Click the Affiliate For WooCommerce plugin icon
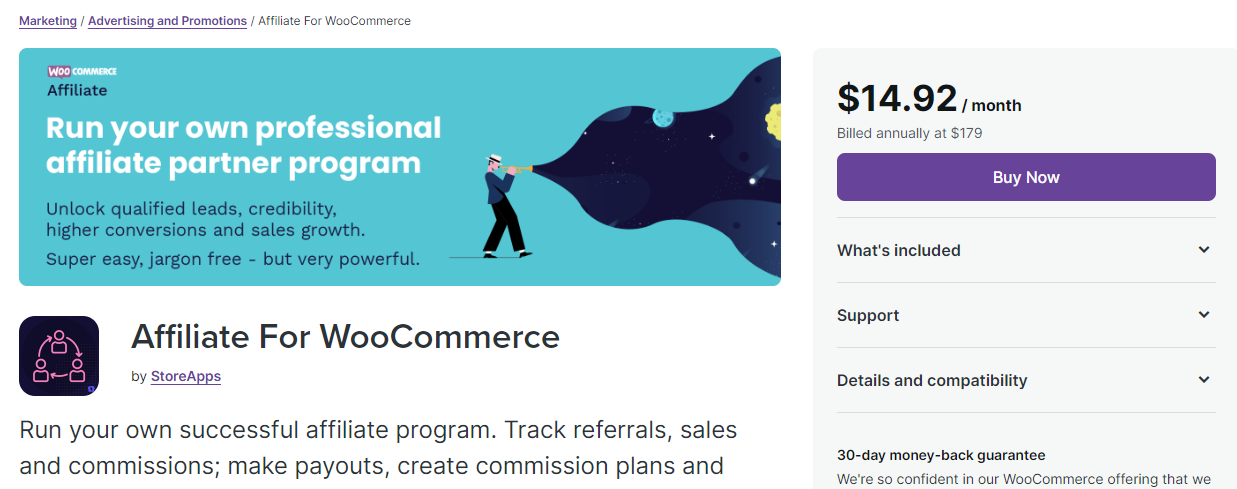The image size is (1237, 489). click(x=59, y=356)
